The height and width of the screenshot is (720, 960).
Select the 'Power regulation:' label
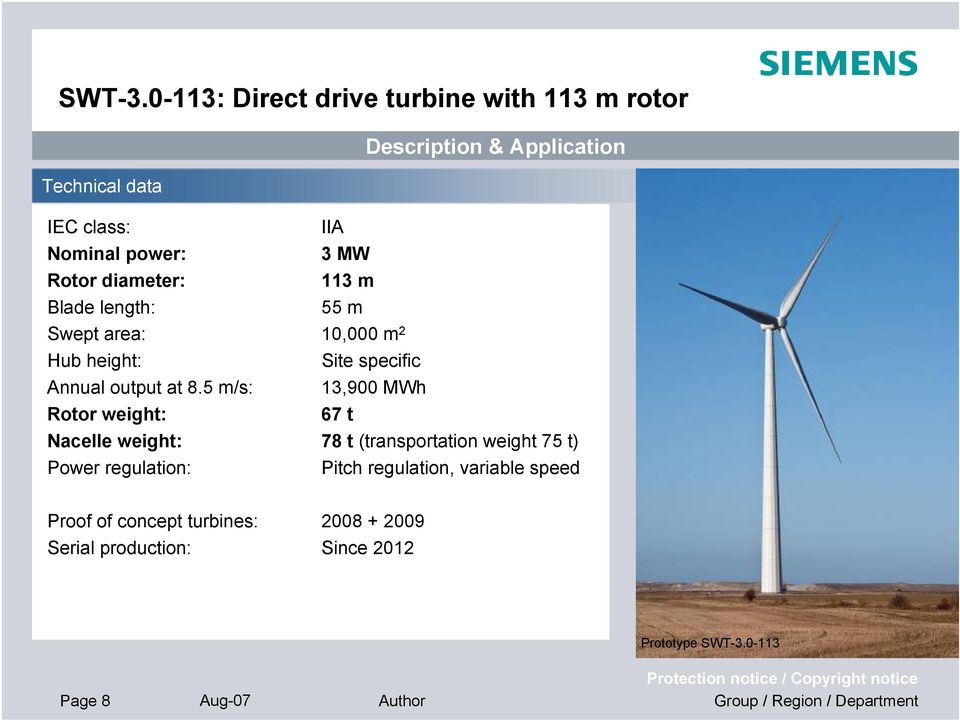[x=119, y=468]
